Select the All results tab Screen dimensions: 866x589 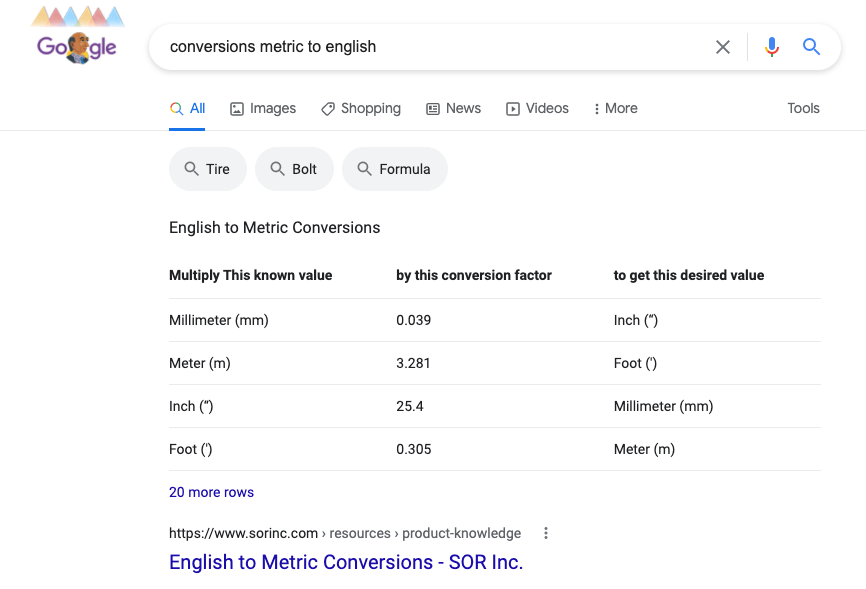pos(188,108)
